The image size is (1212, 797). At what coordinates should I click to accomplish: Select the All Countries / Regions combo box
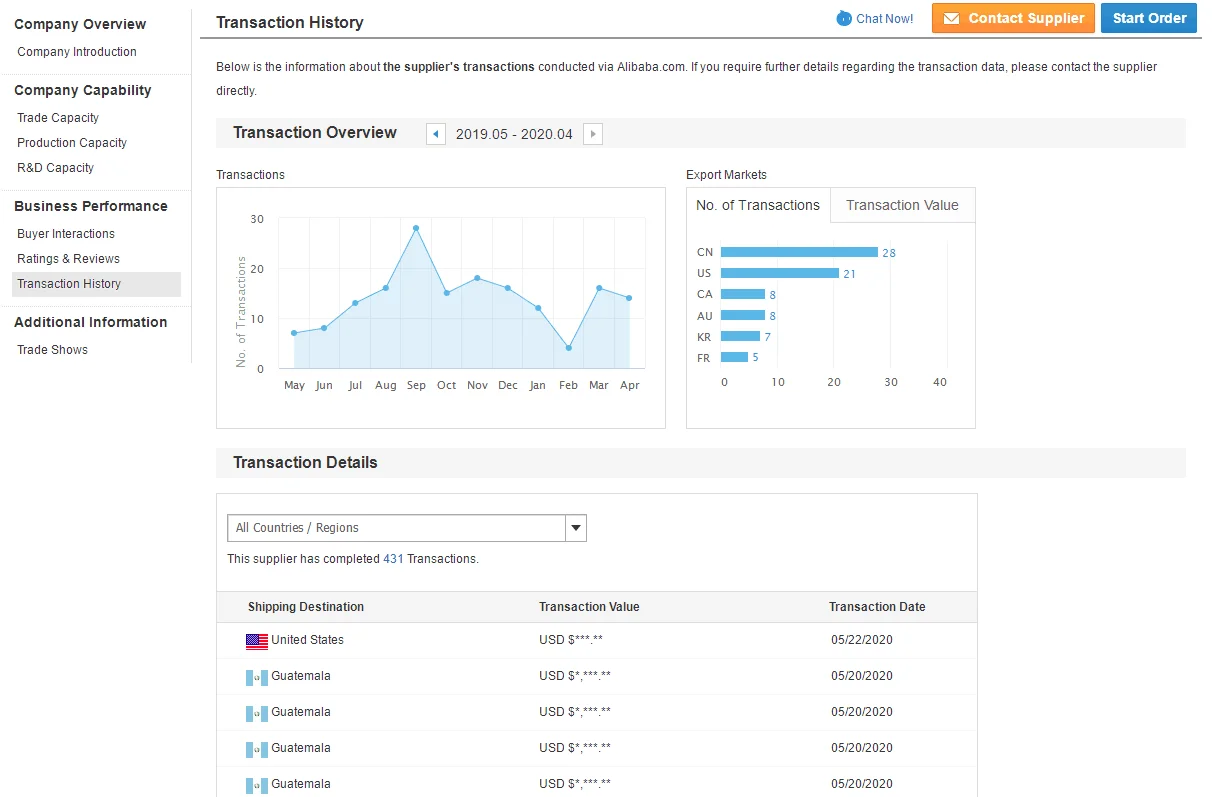pos(397,528)
